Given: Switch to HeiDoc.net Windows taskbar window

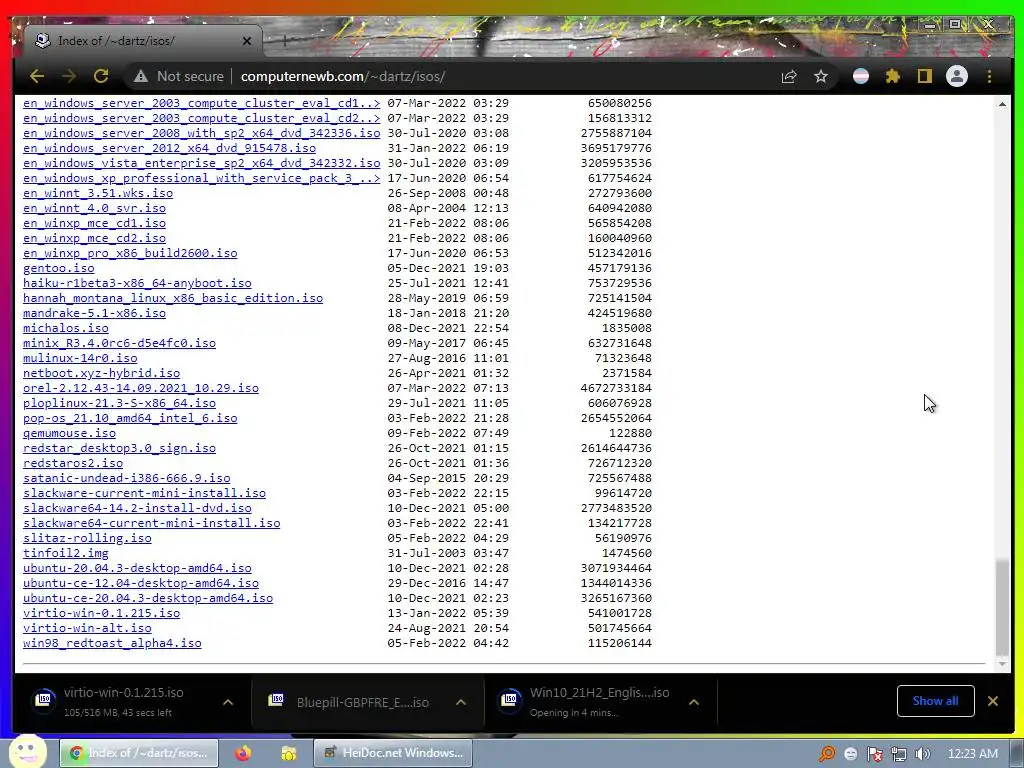Looking at the screenshot, I should coord(392,753).
